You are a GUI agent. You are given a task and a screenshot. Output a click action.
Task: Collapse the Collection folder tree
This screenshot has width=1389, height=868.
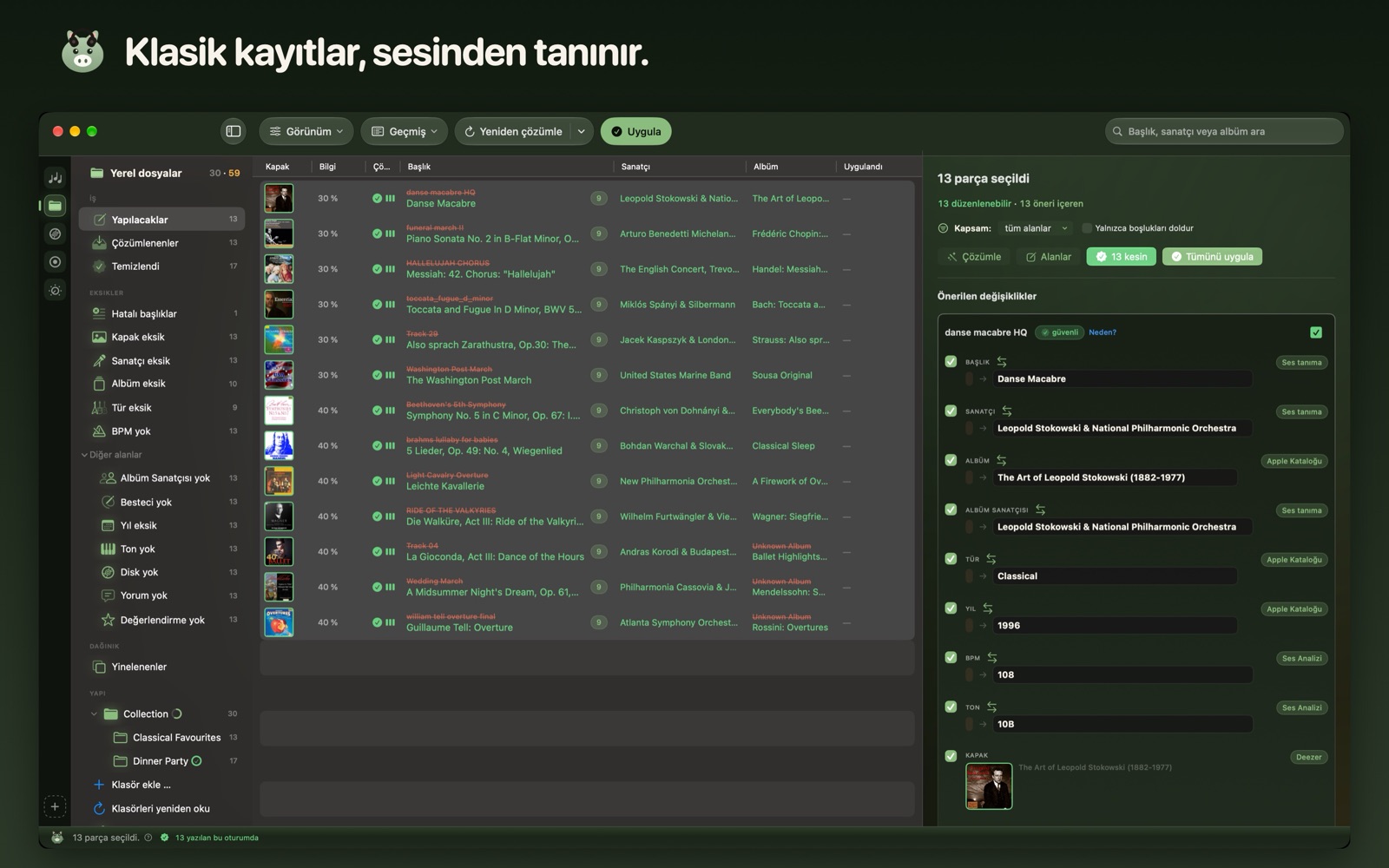tap(94, 713)
